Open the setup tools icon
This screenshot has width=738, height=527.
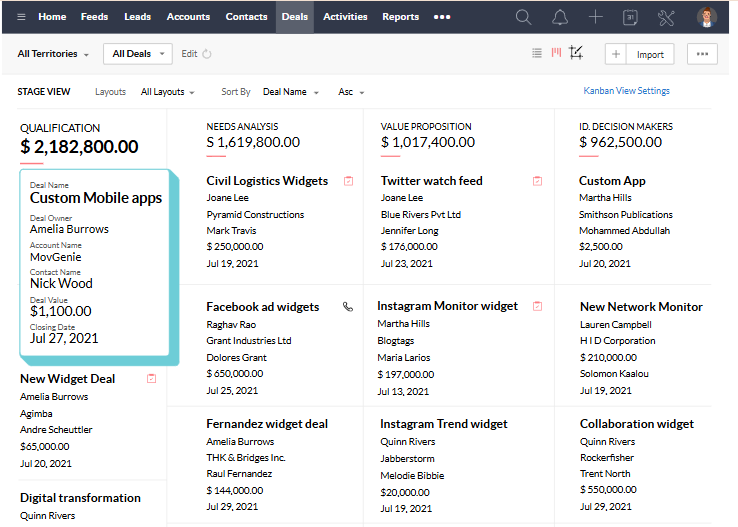[666, 17]
